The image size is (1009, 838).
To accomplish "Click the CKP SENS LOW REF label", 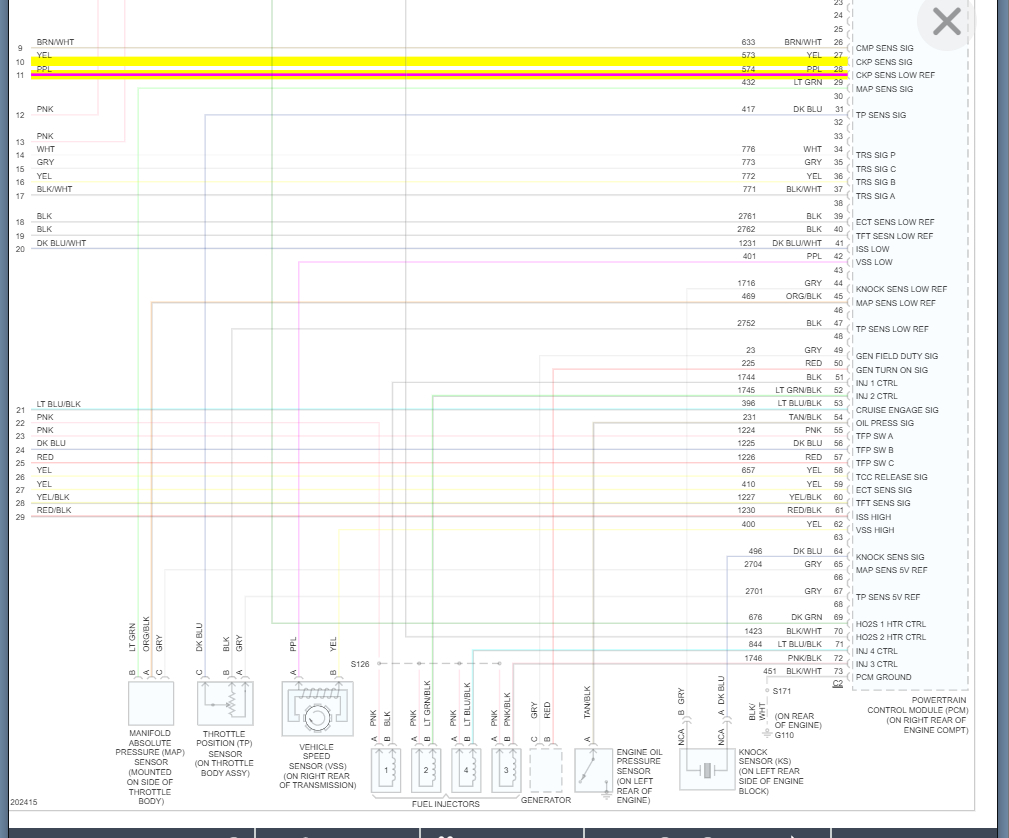I will coord(894,75).
